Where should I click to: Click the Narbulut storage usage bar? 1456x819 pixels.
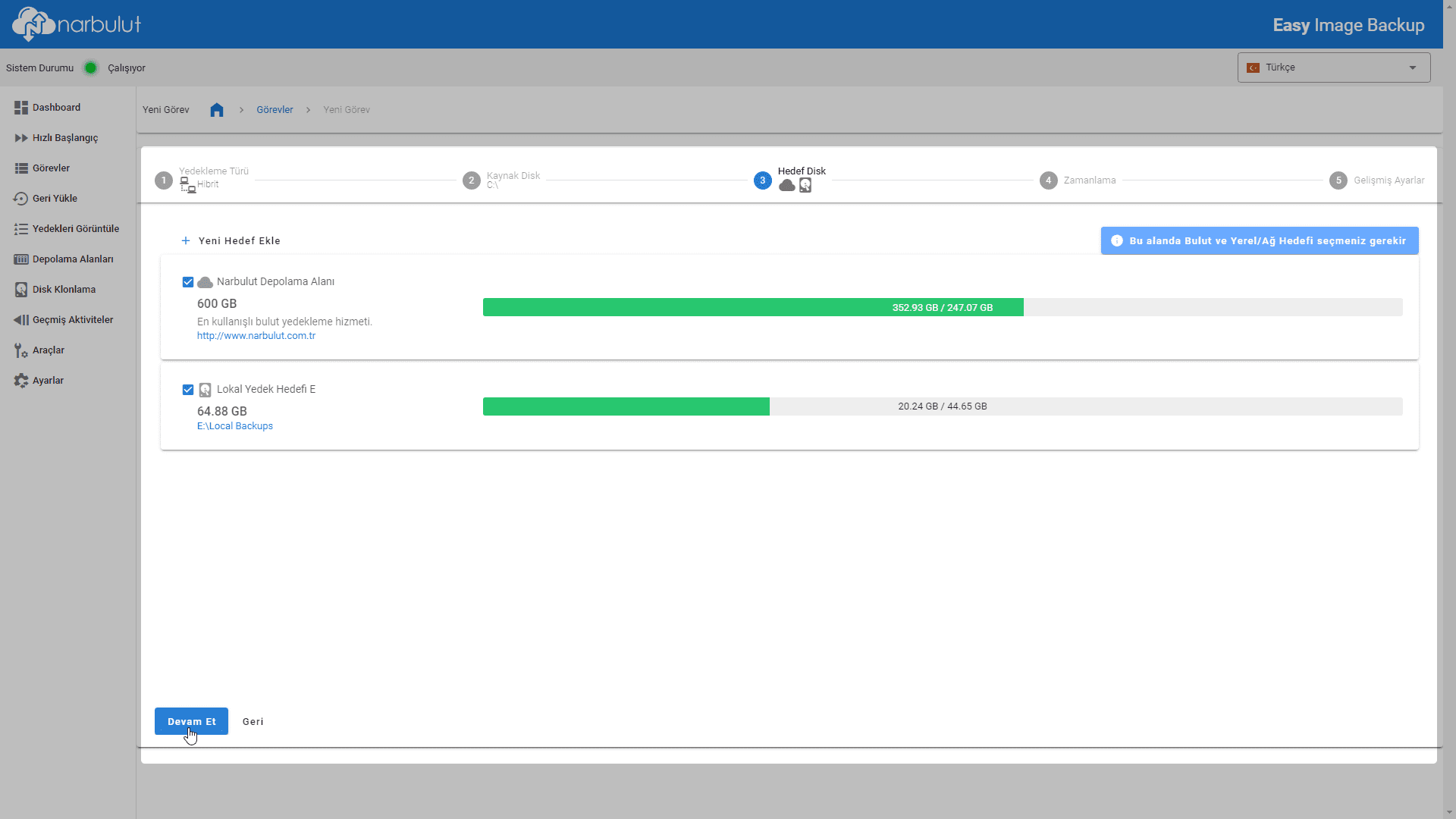943,307
